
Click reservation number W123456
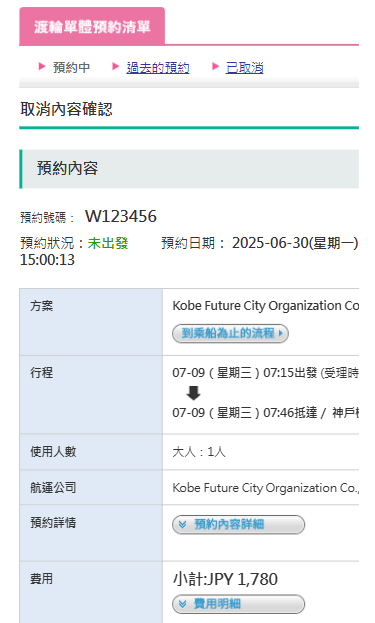(121, 217)
